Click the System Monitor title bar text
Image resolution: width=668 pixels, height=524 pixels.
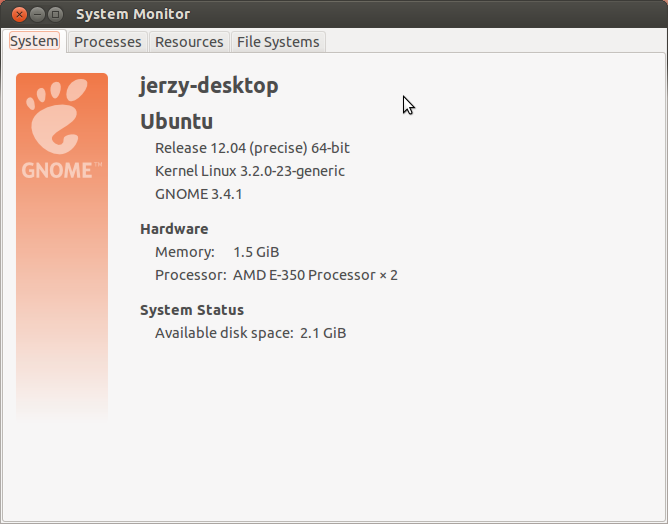pos(133,14)
